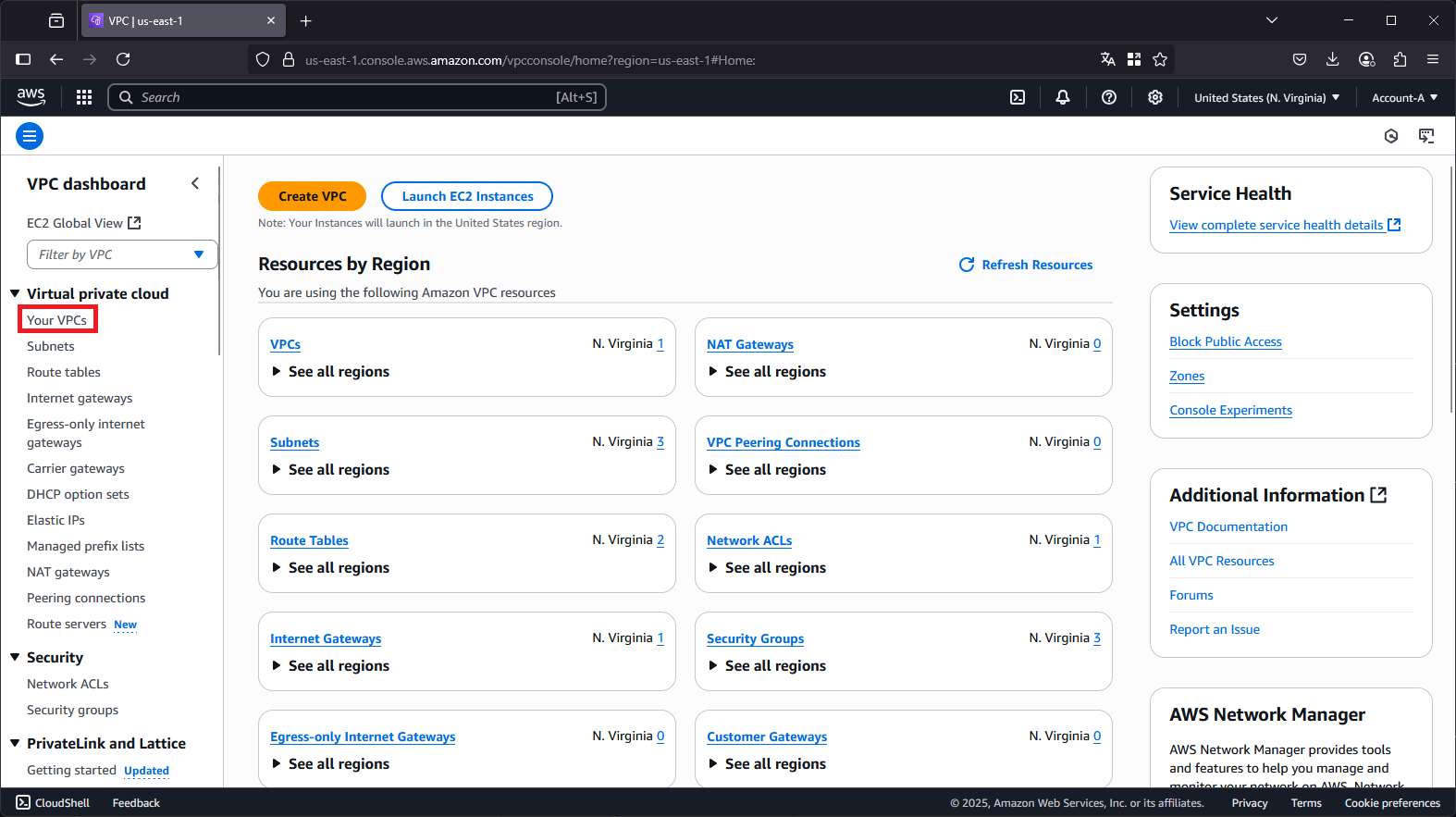Open Your VPCs in the sidebar
Screen dimensions: 1456x817
tap(56, 320)
